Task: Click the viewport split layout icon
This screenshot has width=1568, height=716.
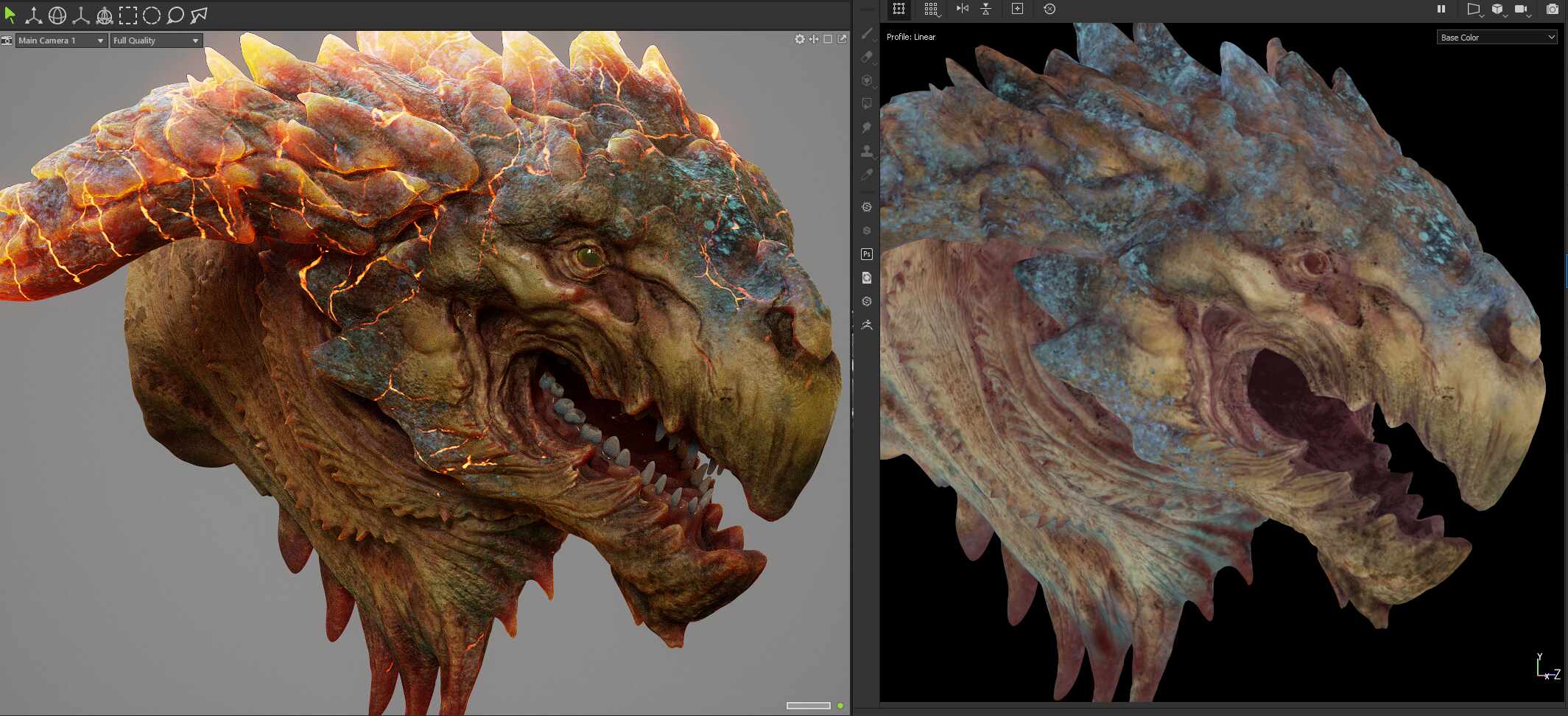Action: tap(814, 39)
